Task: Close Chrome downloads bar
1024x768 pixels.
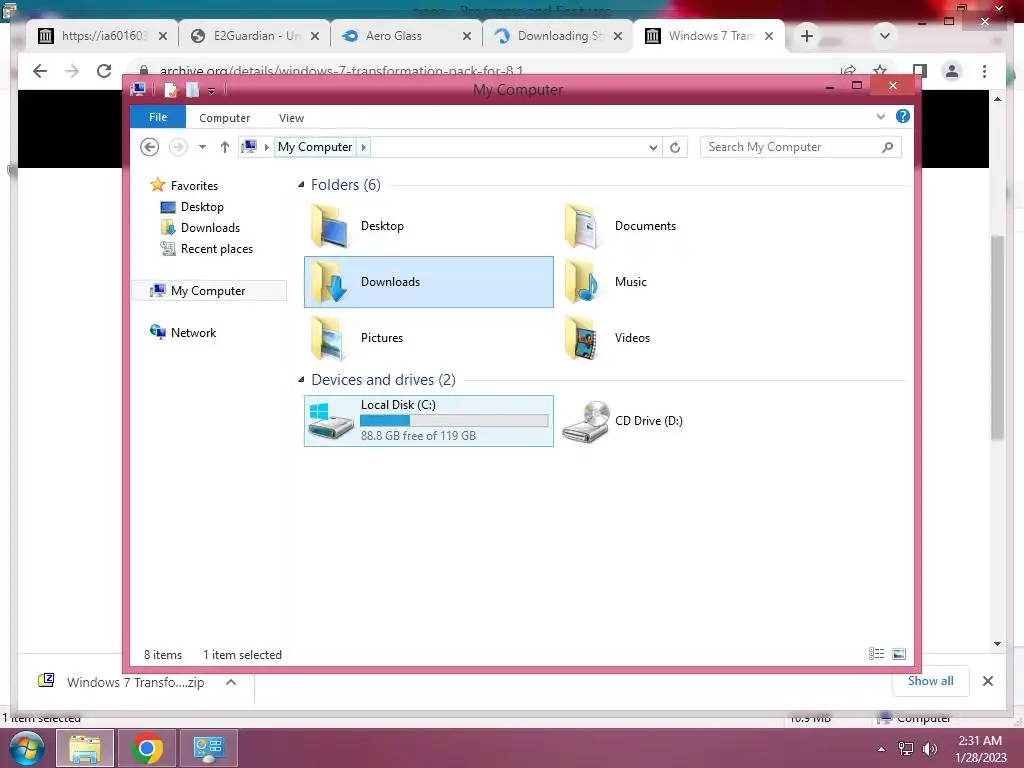Action: (x=987, y=681)
